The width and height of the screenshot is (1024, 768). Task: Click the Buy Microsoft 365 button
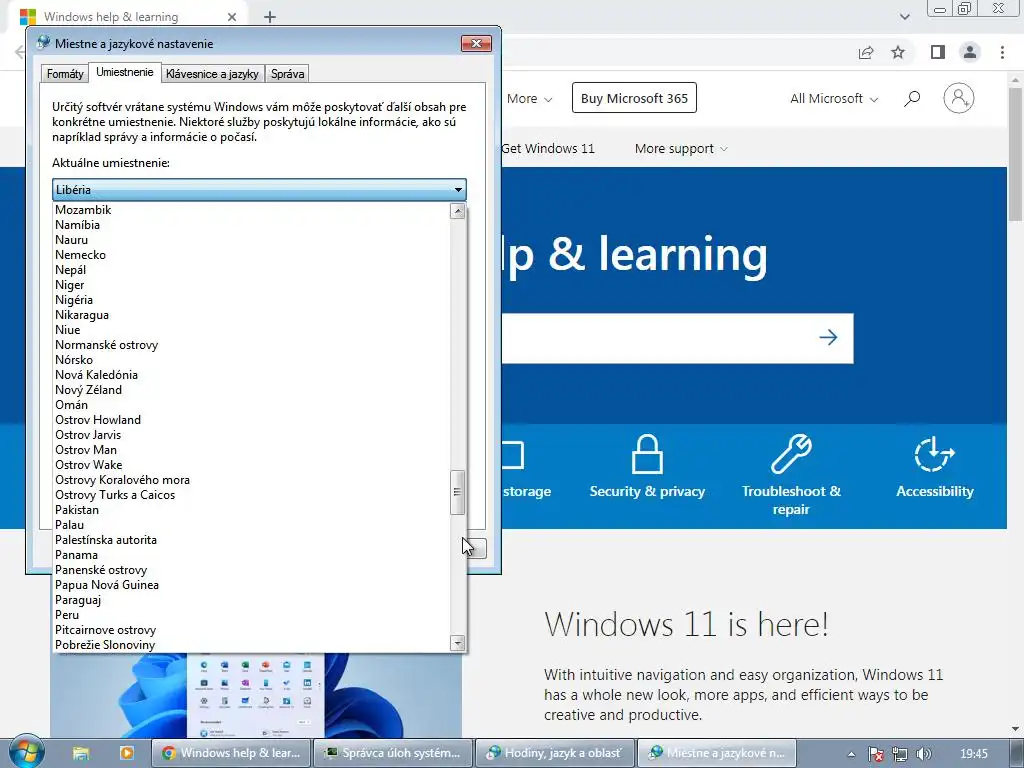pyautogui.click(x=634, y=98)
